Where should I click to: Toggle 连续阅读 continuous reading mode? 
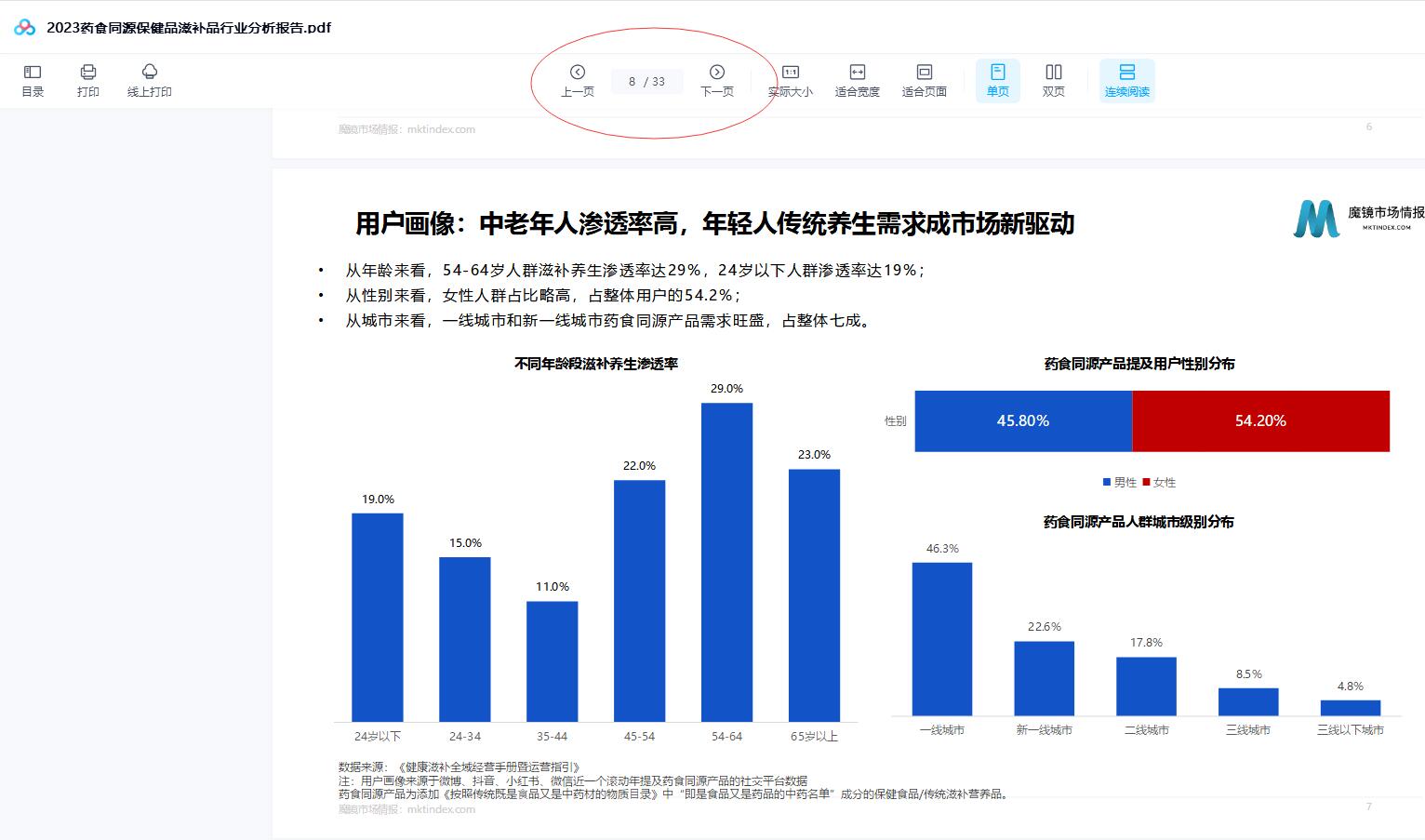1126,80
